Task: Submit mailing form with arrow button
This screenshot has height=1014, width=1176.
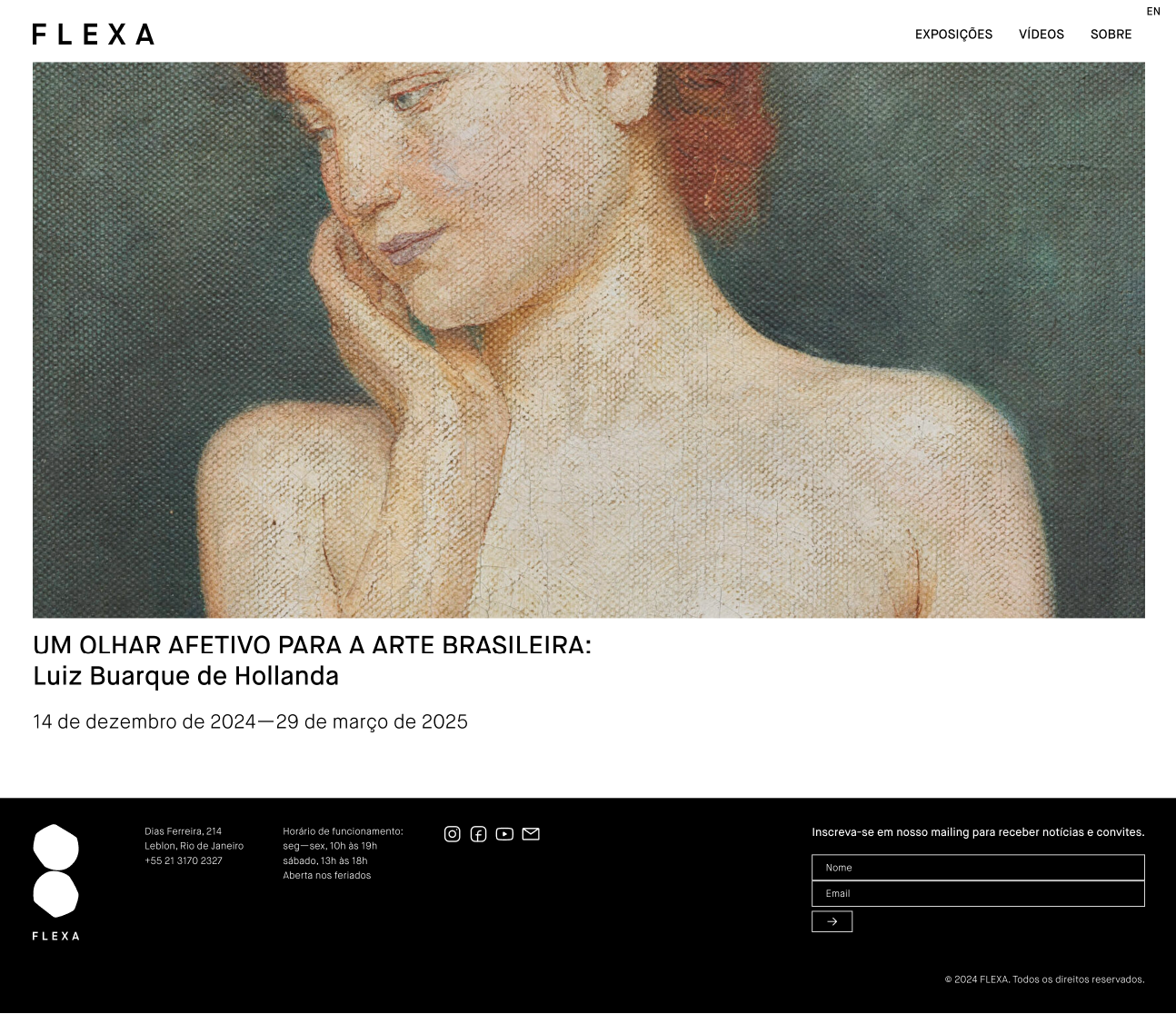Action: 832,921
